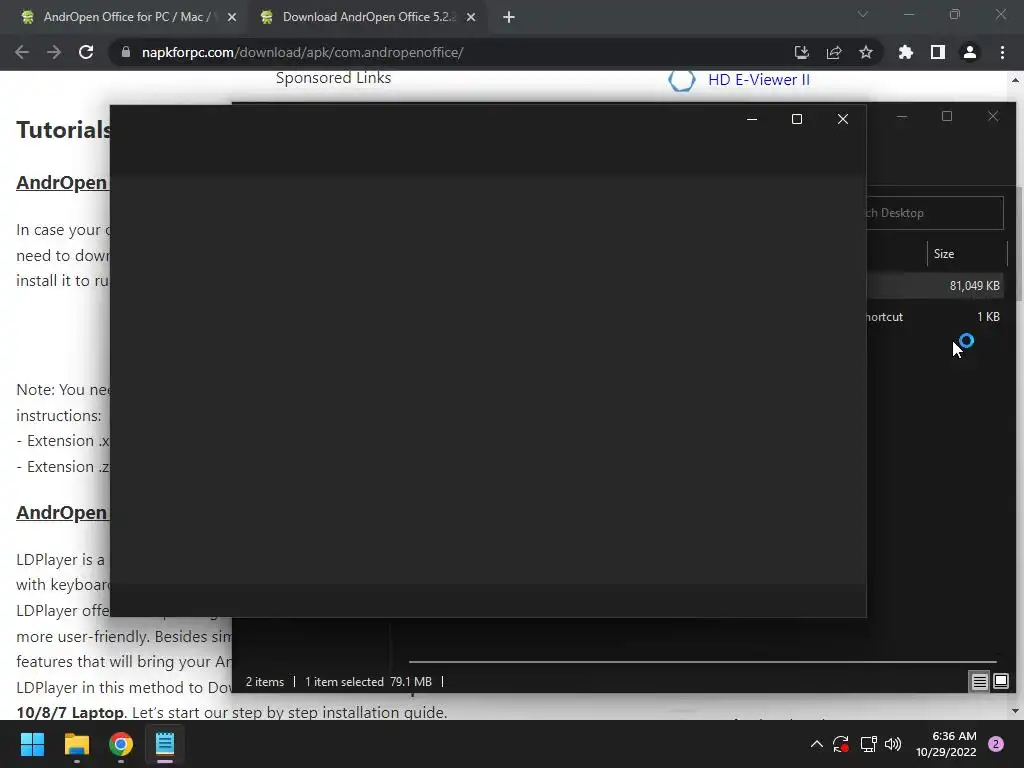Close the Download AndrOpen Office tab
The width and height of the screenshot is (1024, 768).
click(471, 17)
